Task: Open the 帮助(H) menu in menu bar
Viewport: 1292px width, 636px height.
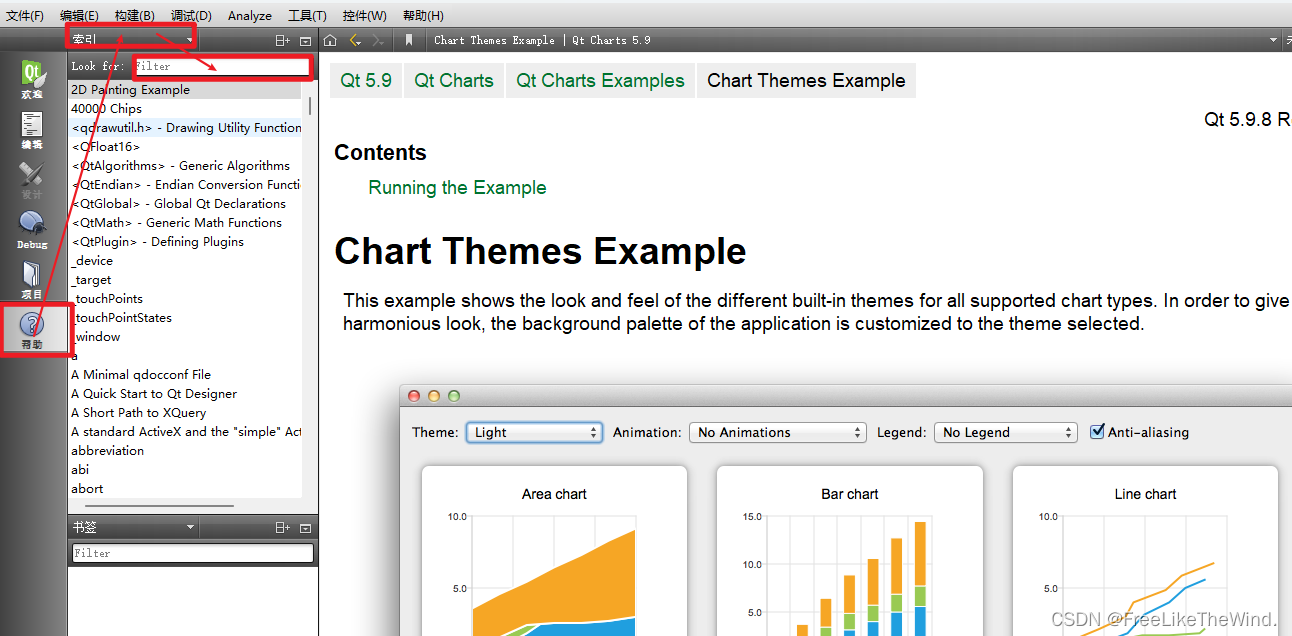Action: [x=423, y=15]
